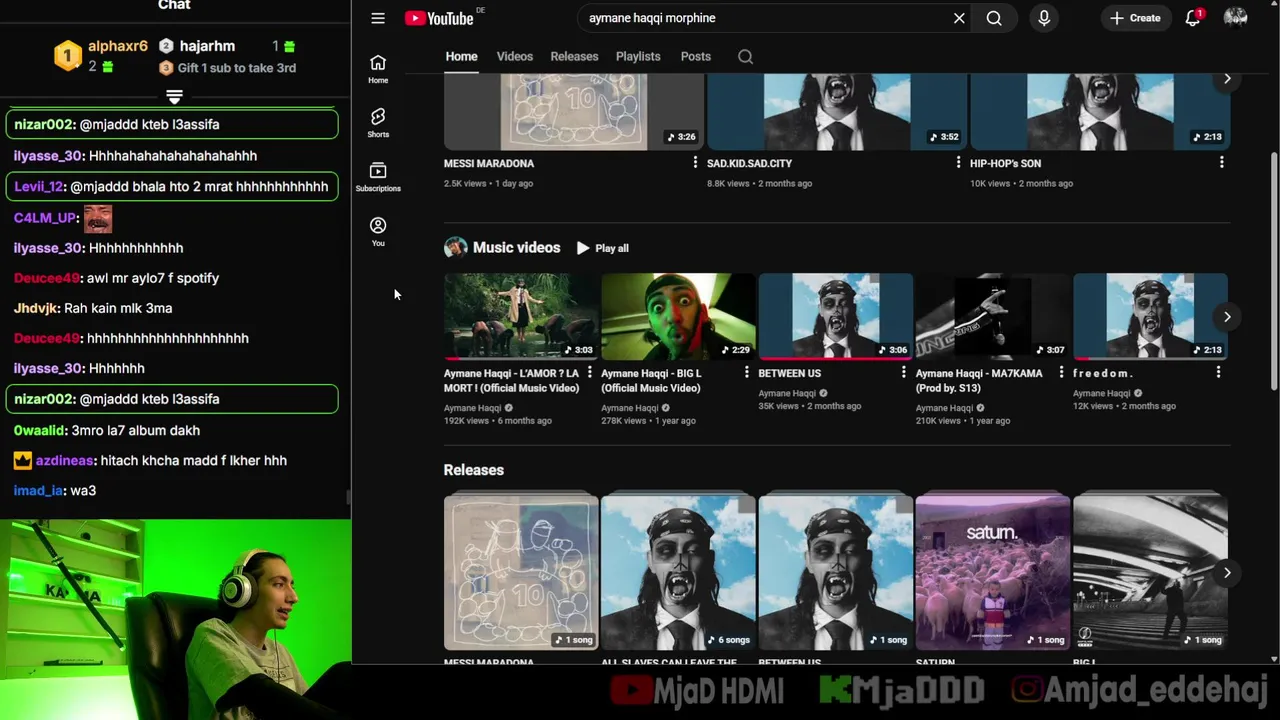The image size is (1280, 720).
Task: Switch to the Videos tab
Action: click(x=515, y=57)
